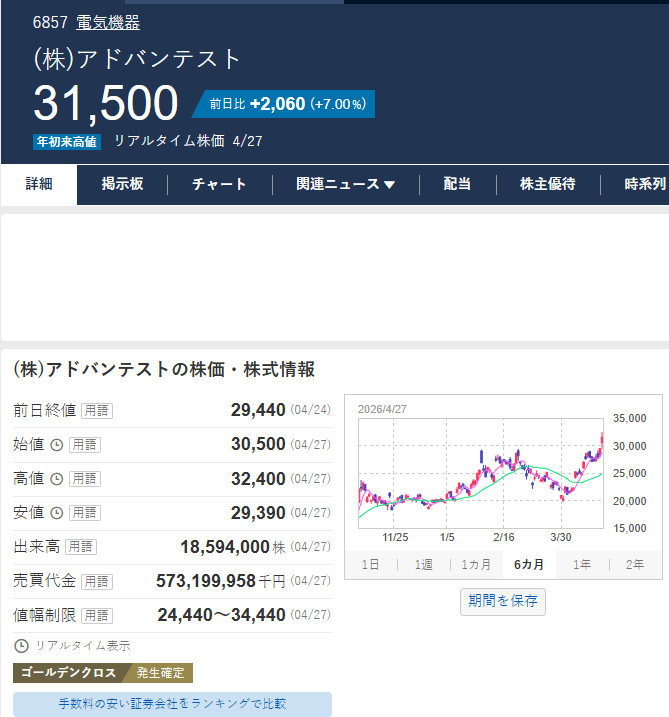Click the 用語 badge next to 値幅制限
Screen dimensions: 669x717
coord(97,615)
